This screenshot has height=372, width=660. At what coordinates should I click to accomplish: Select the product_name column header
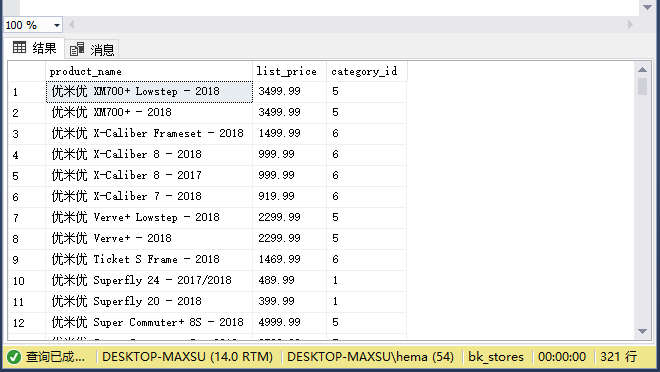[x=149, y=72]
